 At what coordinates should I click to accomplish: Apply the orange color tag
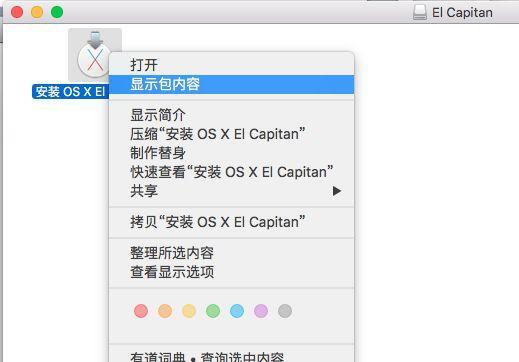[165, 311]
